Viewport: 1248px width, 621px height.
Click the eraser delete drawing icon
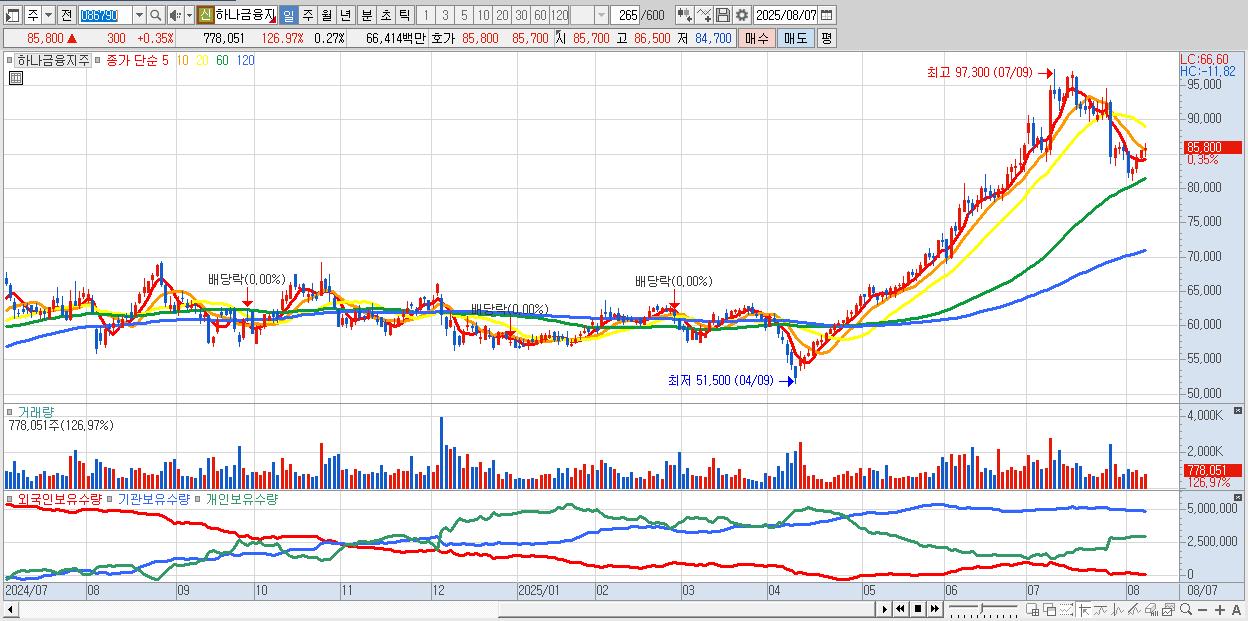click(x=1152, y=609)
